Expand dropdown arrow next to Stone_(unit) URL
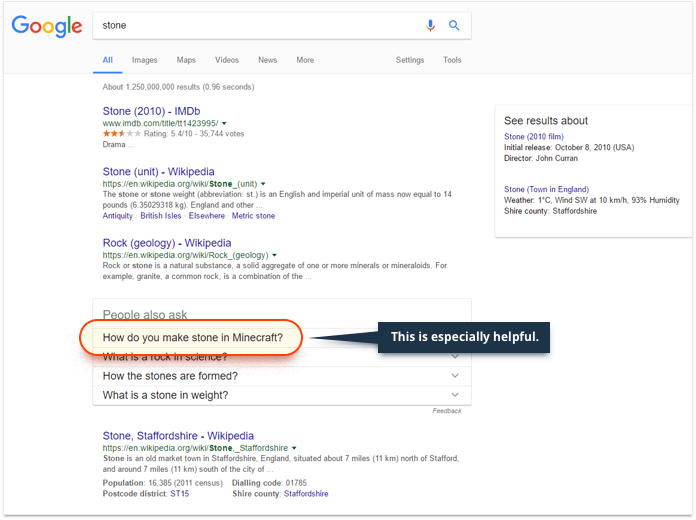This screenshot has height=520, width=696. click(x=263, y=184)
